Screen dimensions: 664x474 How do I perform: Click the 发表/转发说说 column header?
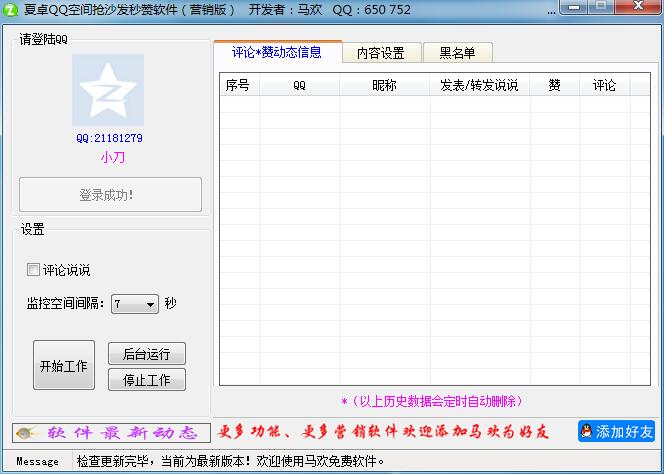(x=479, y=85)
